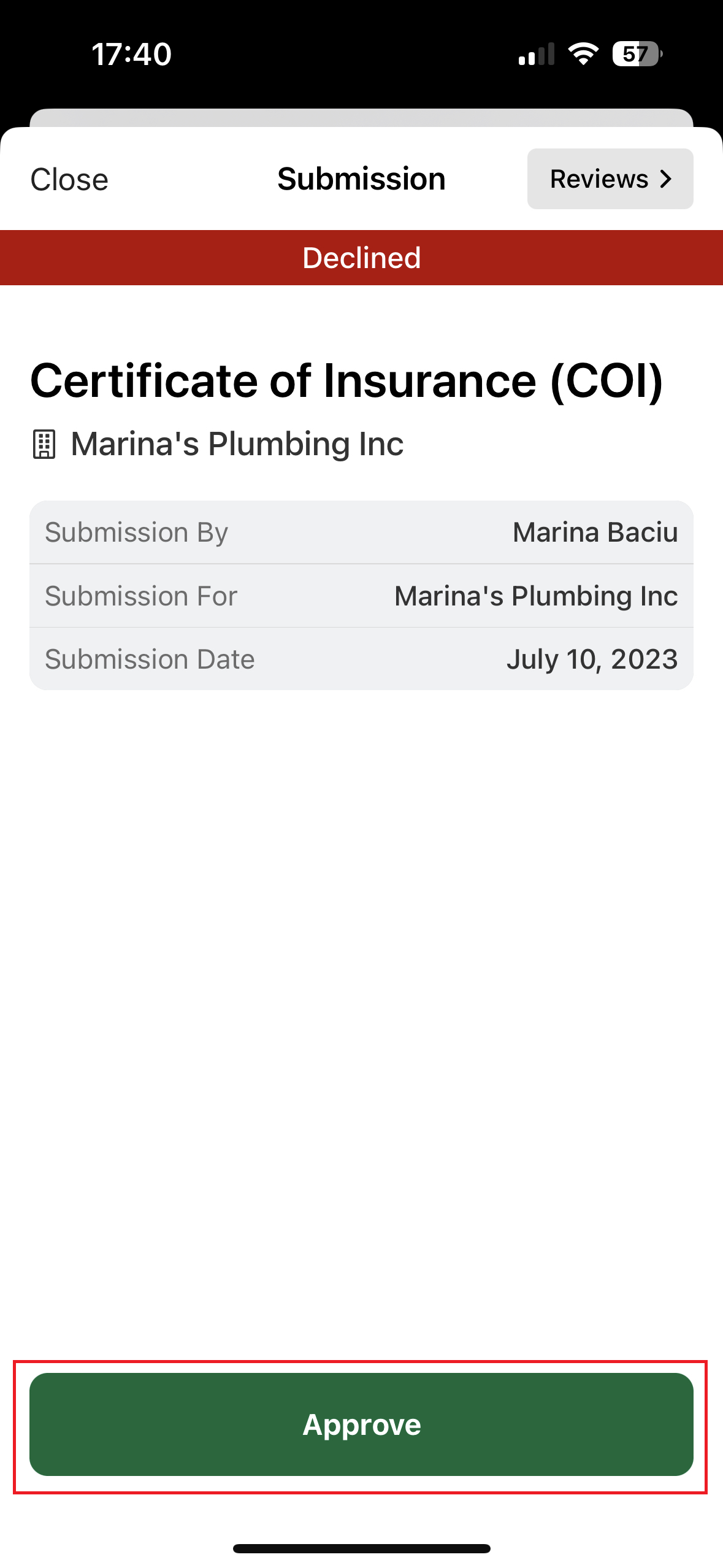Tap the Submission title in the header
This screenshot has width=723, height=1568.
(x=361, y=179)
